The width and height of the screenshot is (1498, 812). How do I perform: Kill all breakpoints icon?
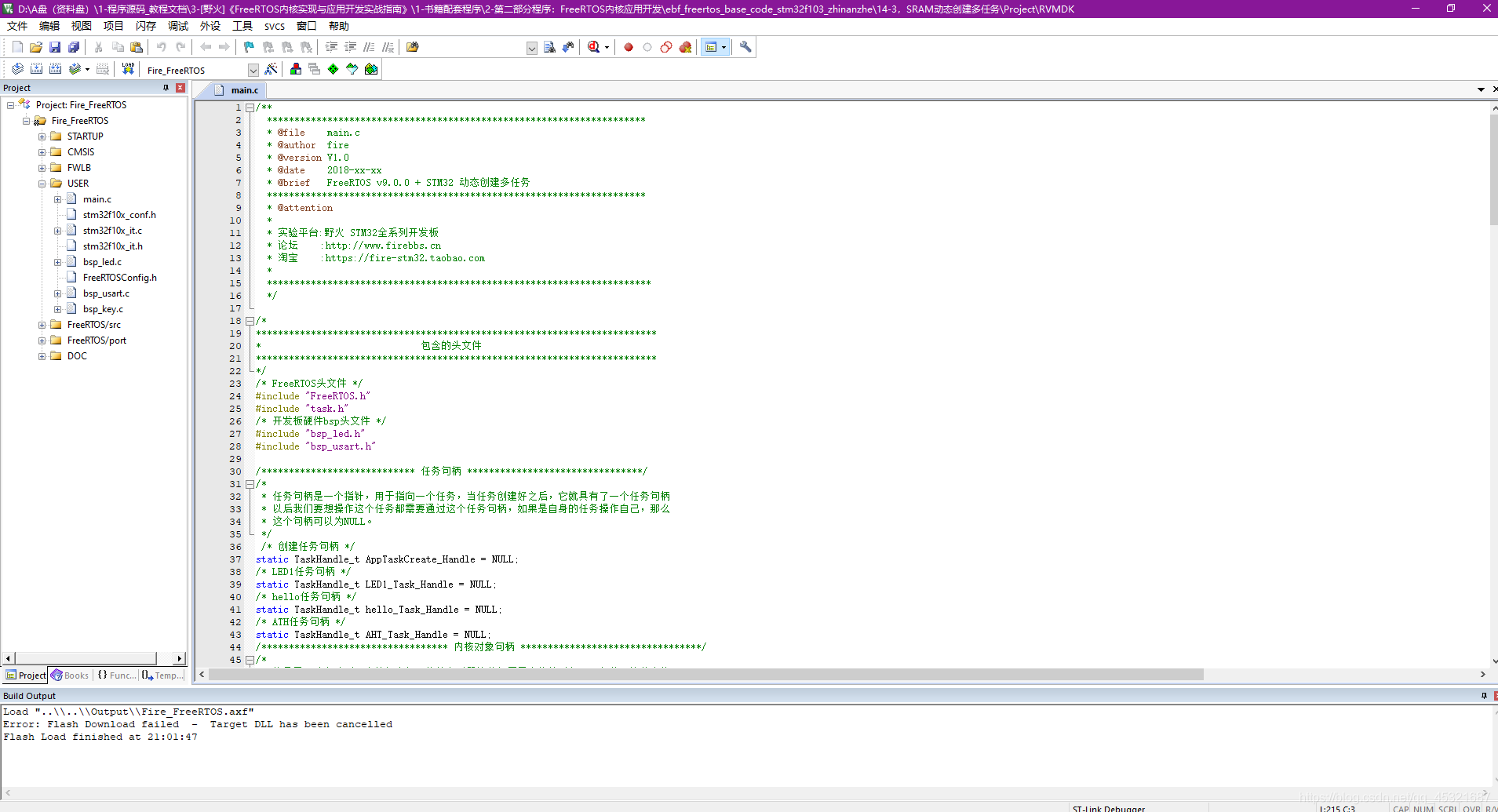[x=685, y=47]
